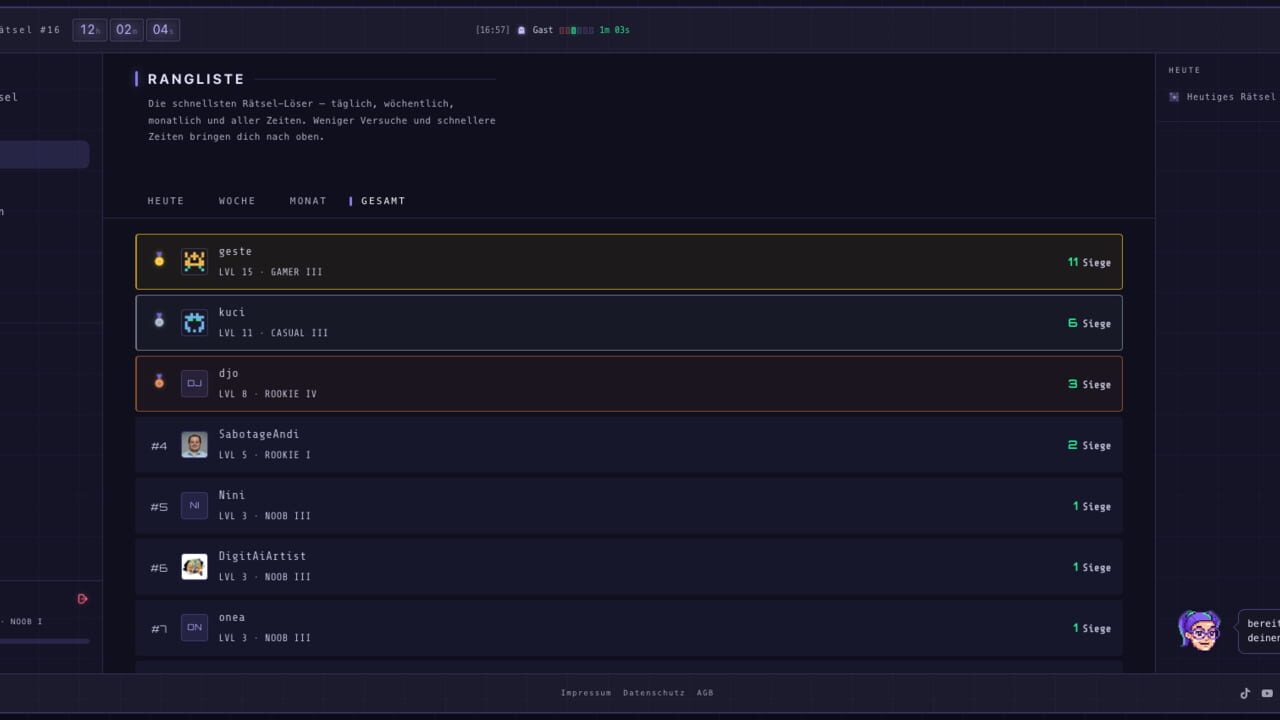The image size is (1280, 720).
Task: Open the AGB footer link
Action: click(x=705, y=693)
